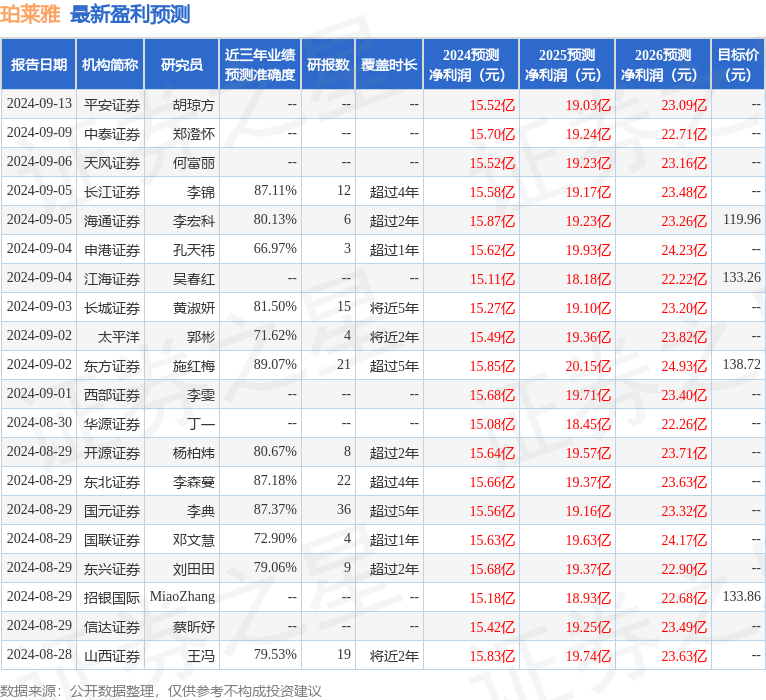Click the 24.93亿 2026 profit forecast
This screenshot has width=766, height=700.
684,366
